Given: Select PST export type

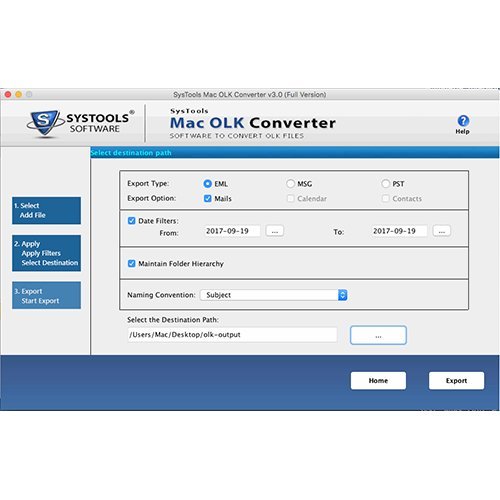Looking at the screenshot, I should click(x=385, y=184).
